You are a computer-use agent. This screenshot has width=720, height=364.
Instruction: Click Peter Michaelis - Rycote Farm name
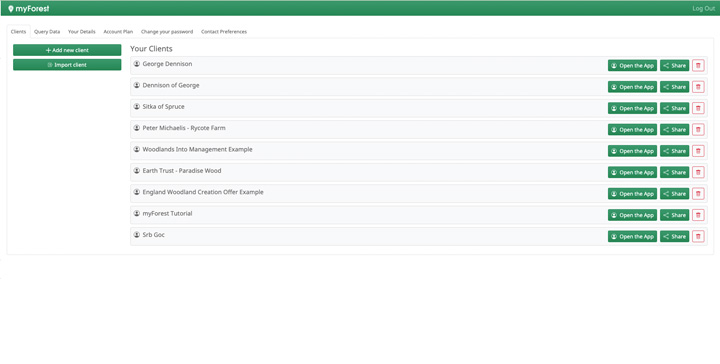184,128
